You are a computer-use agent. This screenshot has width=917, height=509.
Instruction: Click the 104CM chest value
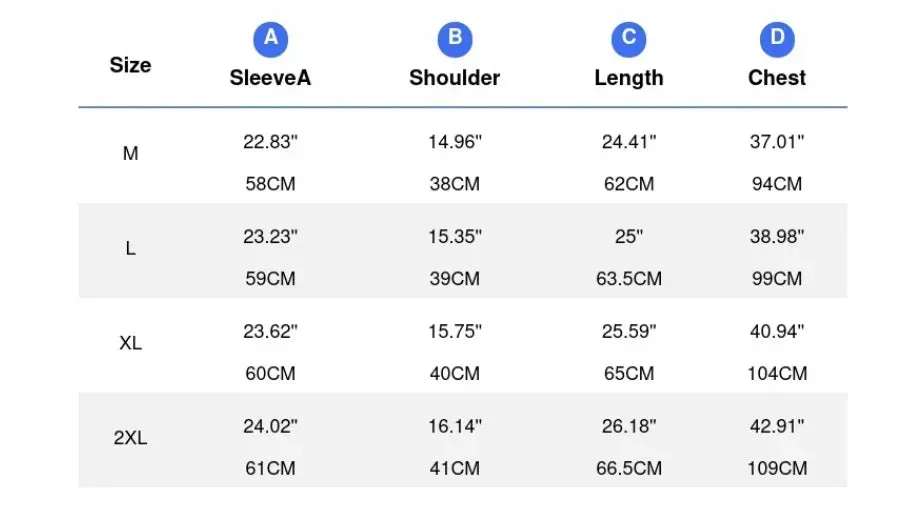pos(777,374)
